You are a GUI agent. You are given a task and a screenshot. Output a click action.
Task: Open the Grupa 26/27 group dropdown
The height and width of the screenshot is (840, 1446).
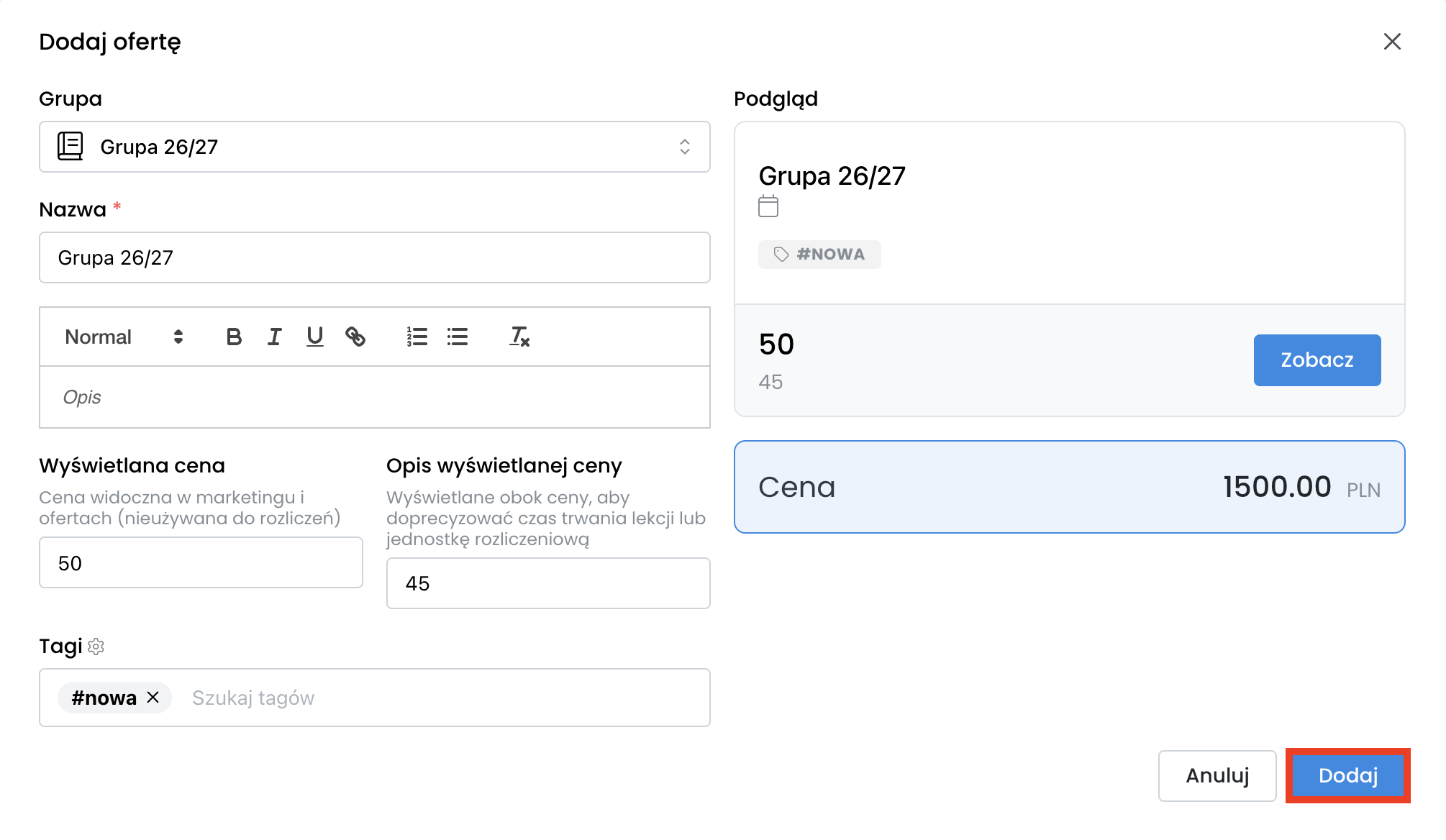point(374,147)
